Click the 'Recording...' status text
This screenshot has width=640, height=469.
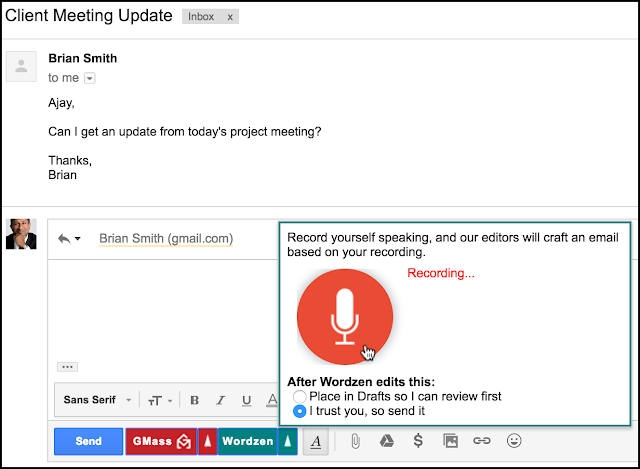[441, 273]
